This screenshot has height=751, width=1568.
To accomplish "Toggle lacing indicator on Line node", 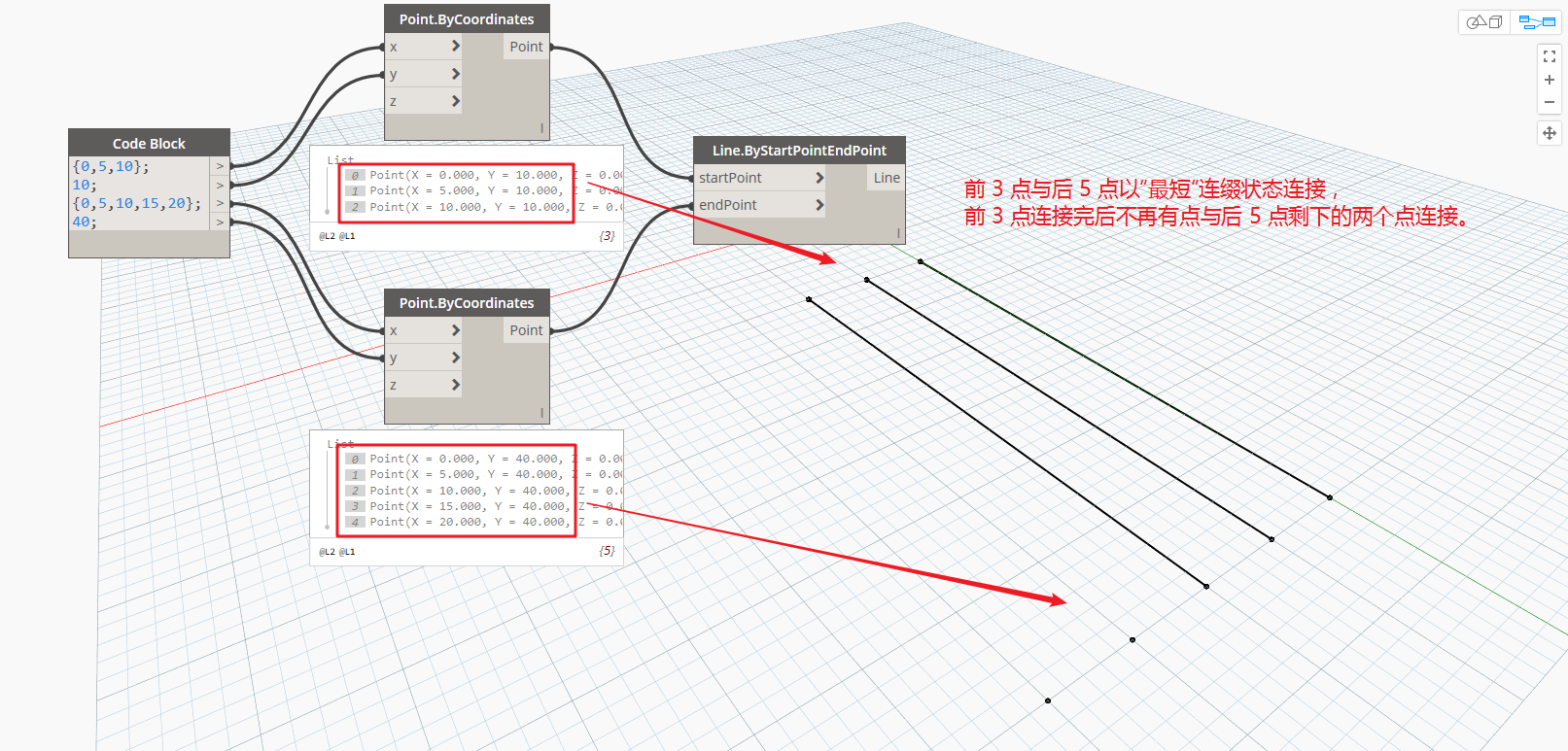I will [898, 233].
